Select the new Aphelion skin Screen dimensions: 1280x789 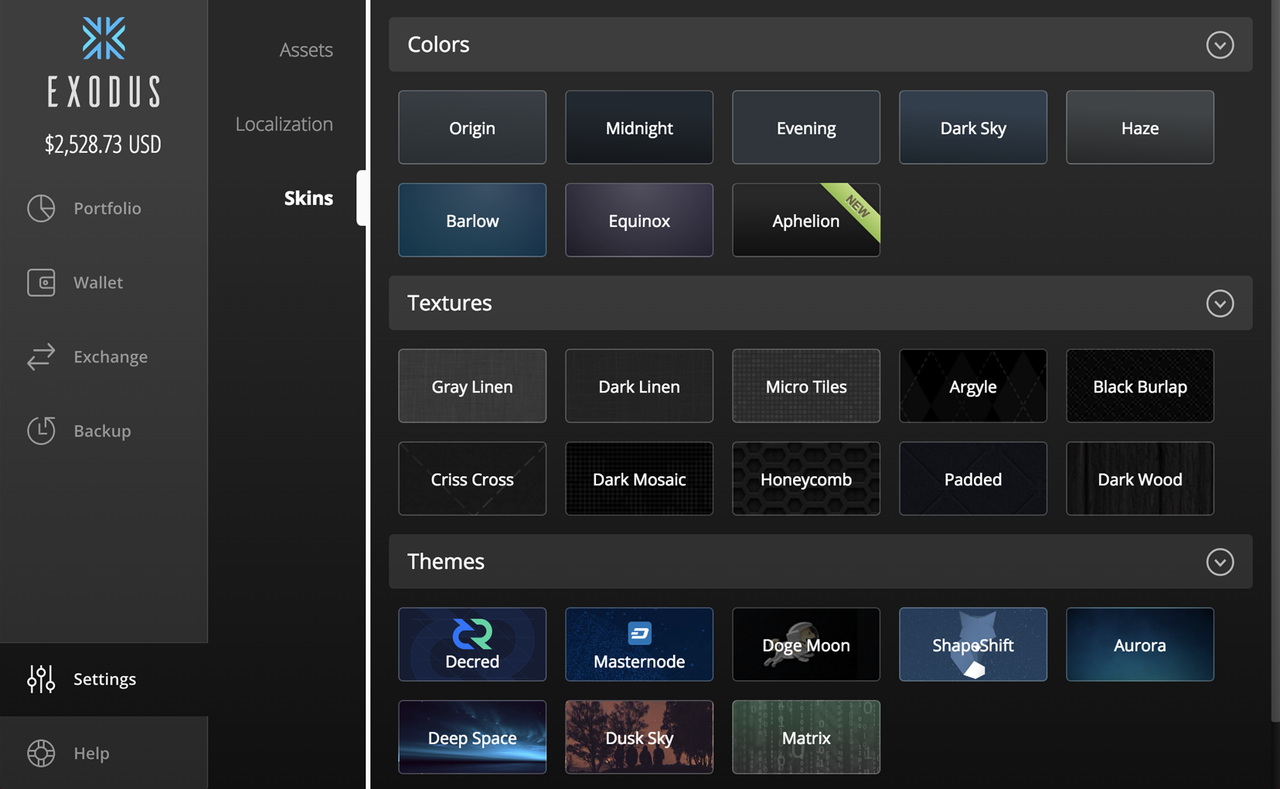point(805,221)
